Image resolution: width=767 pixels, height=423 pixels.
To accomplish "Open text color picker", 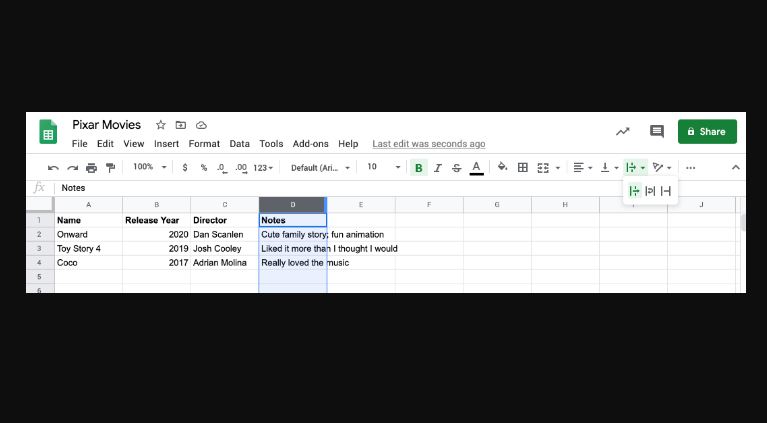I will click(476, 168).
